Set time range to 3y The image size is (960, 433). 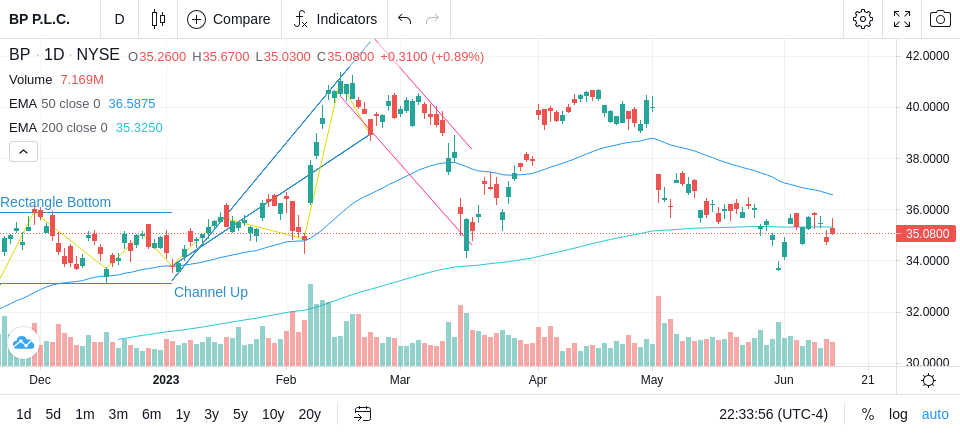[x=211, y=414]
